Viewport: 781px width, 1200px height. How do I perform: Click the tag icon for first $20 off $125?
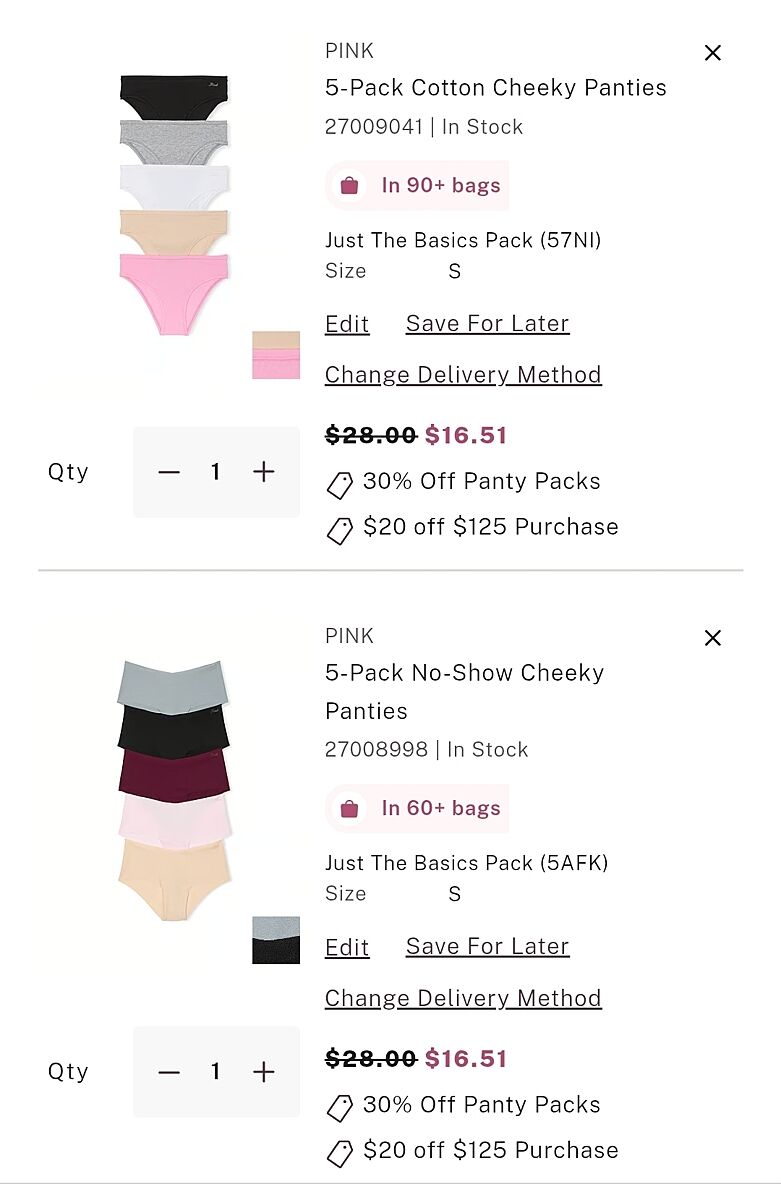coord(340,531)
